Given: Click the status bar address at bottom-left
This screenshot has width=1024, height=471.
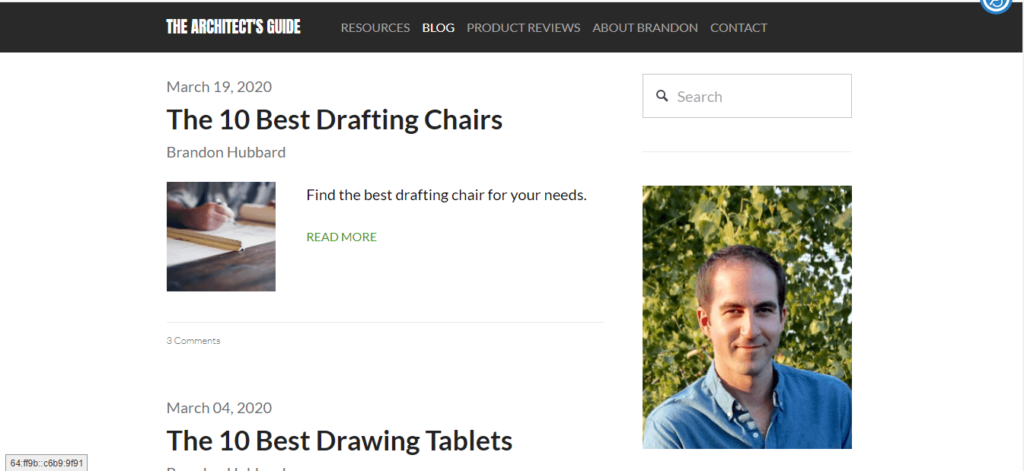Looking at the screenshot, I should [x=47, y=463].
